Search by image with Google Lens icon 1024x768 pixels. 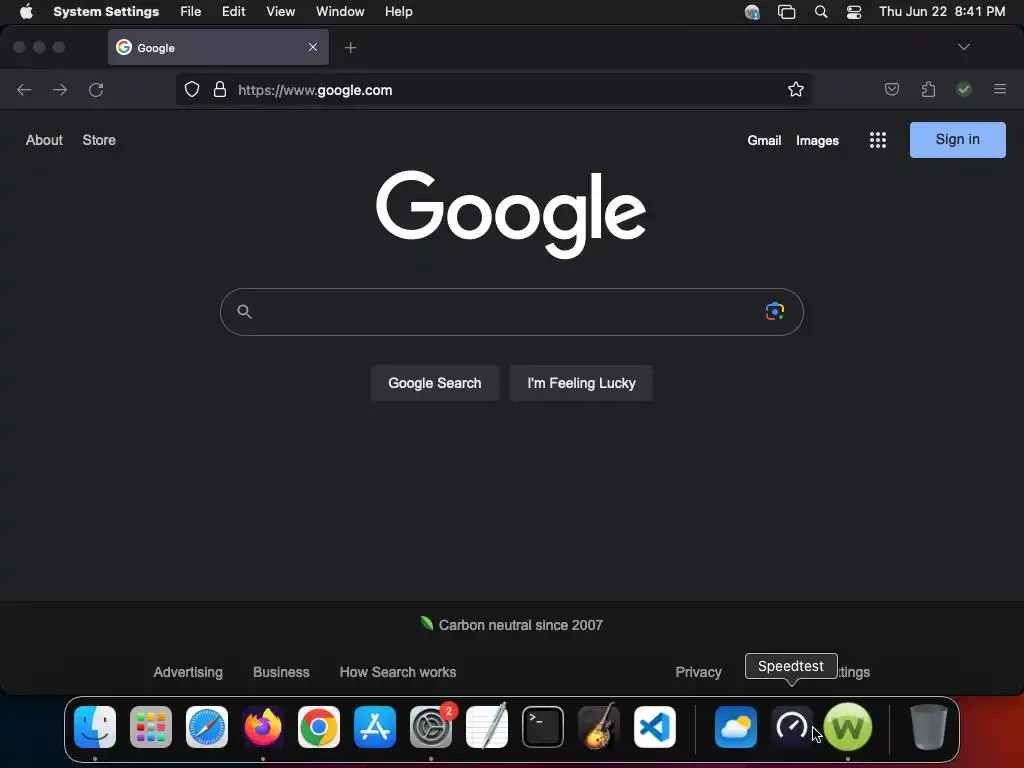pyautogui.click(x=775, y=312)
